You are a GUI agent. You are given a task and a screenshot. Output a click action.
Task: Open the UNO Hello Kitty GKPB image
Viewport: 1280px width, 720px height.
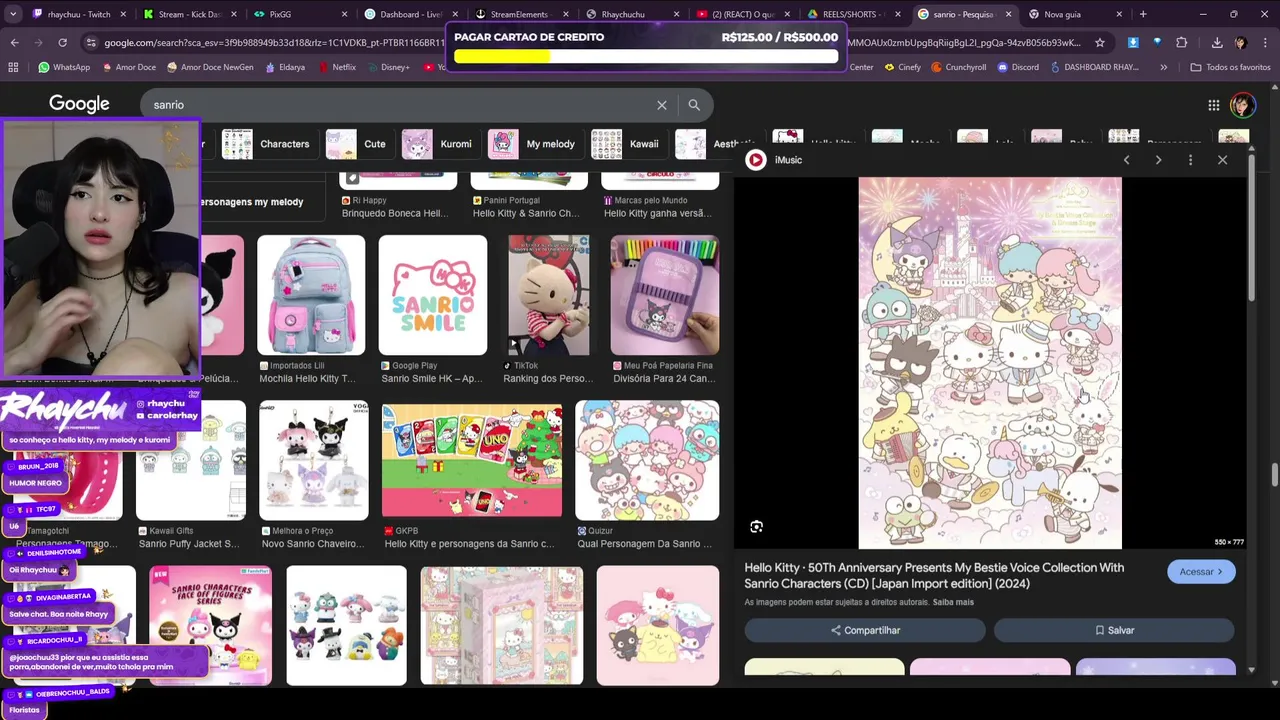472,460
